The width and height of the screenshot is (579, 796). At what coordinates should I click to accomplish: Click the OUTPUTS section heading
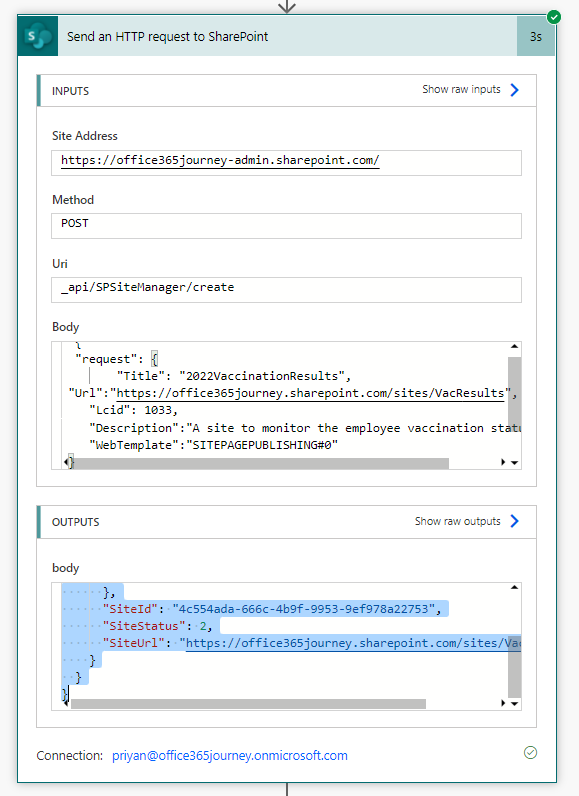click(x=76, y=522)
